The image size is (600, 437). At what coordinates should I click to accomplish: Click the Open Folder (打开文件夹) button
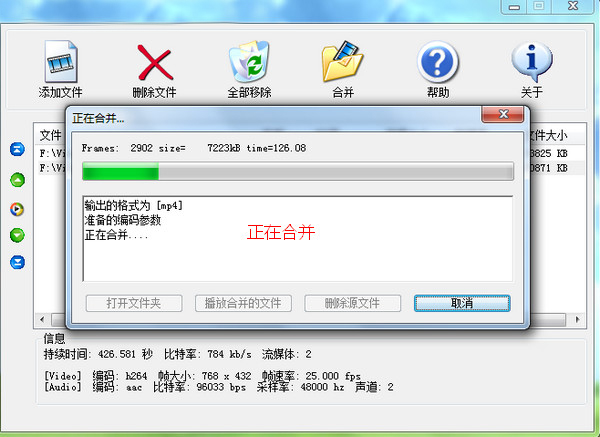pyautogui.click(x=134, y=303)
